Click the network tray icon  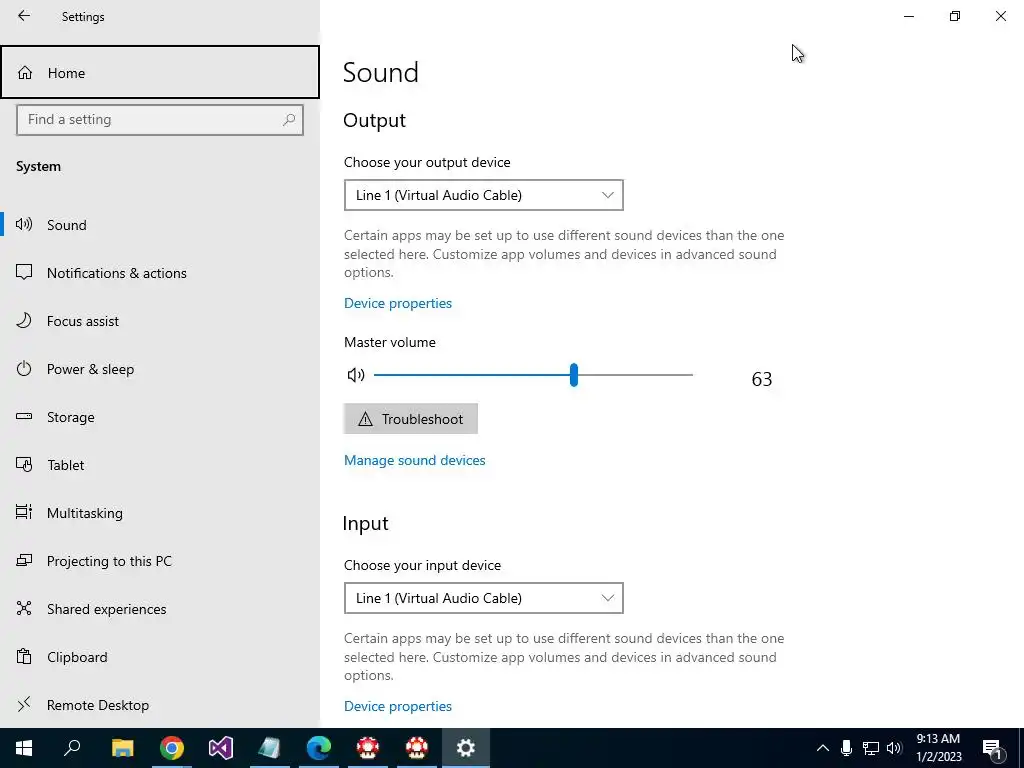pyautogui.click(x=871, y=748)
